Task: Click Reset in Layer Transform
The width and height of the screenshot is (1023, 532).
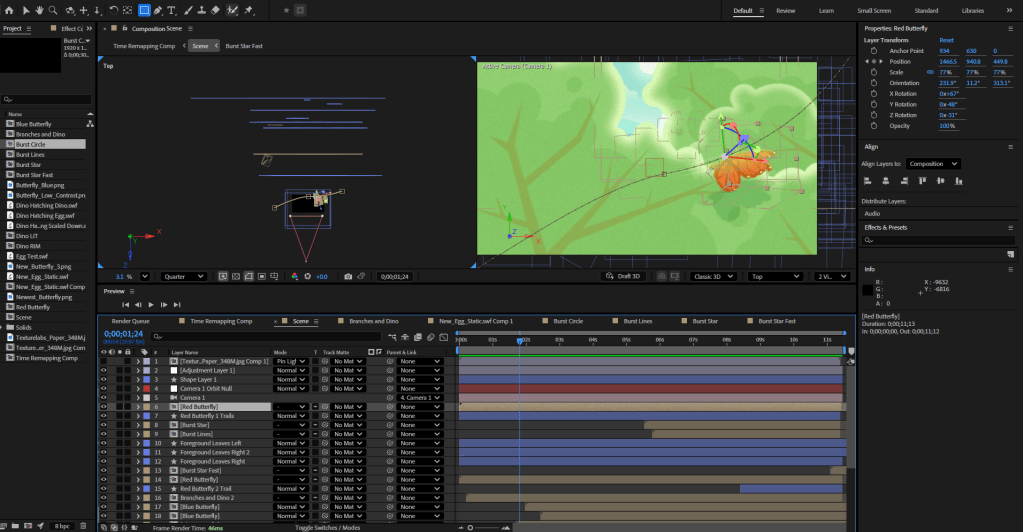Action: tap(946, 40)
